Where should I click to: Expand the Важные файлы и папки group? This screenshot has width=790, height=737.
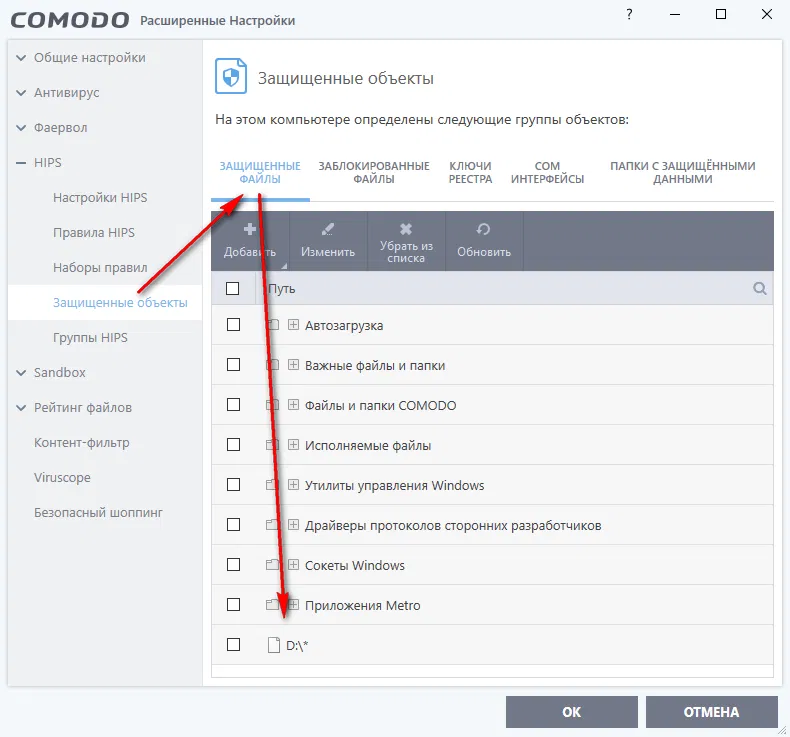[x=293, y=364]
